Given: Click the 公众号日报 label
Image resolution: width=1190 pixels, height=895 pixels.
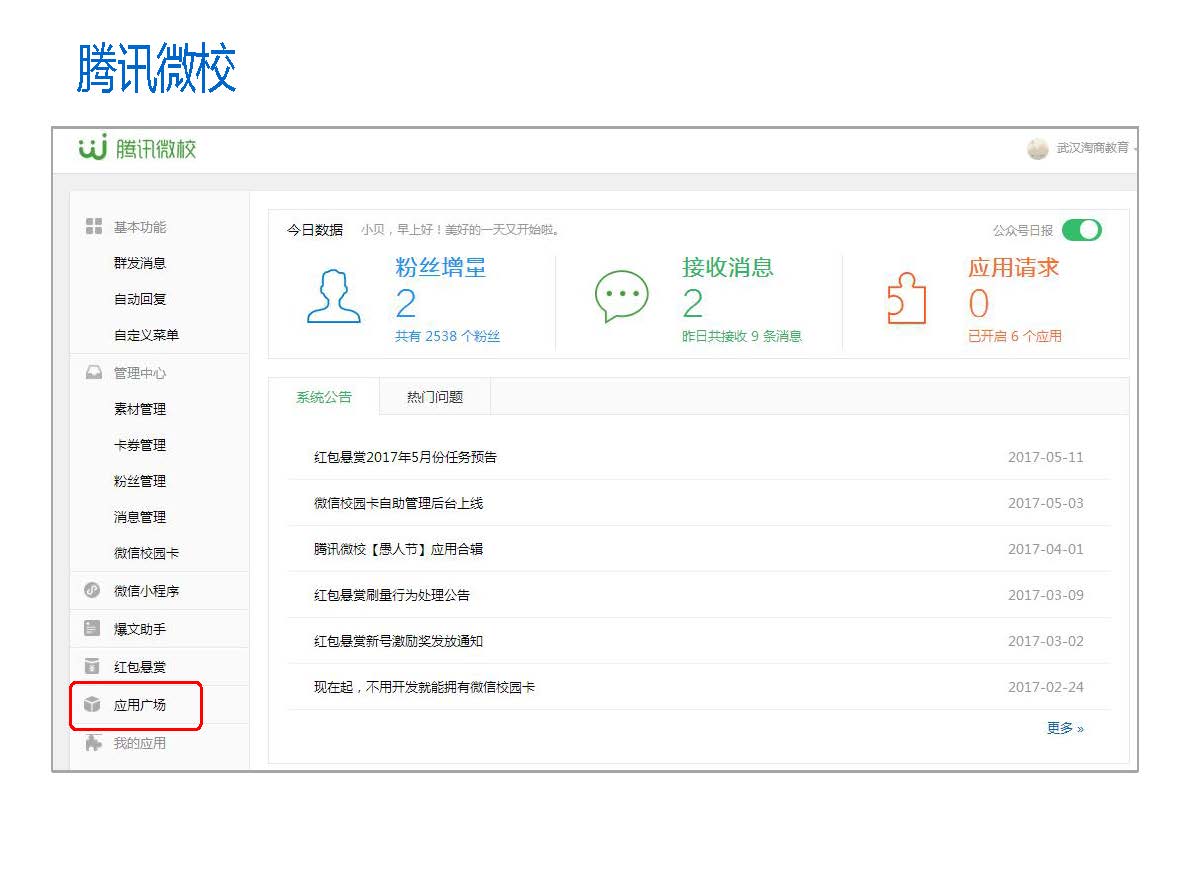Looking at the screenshot, I should pos(1022,230).
